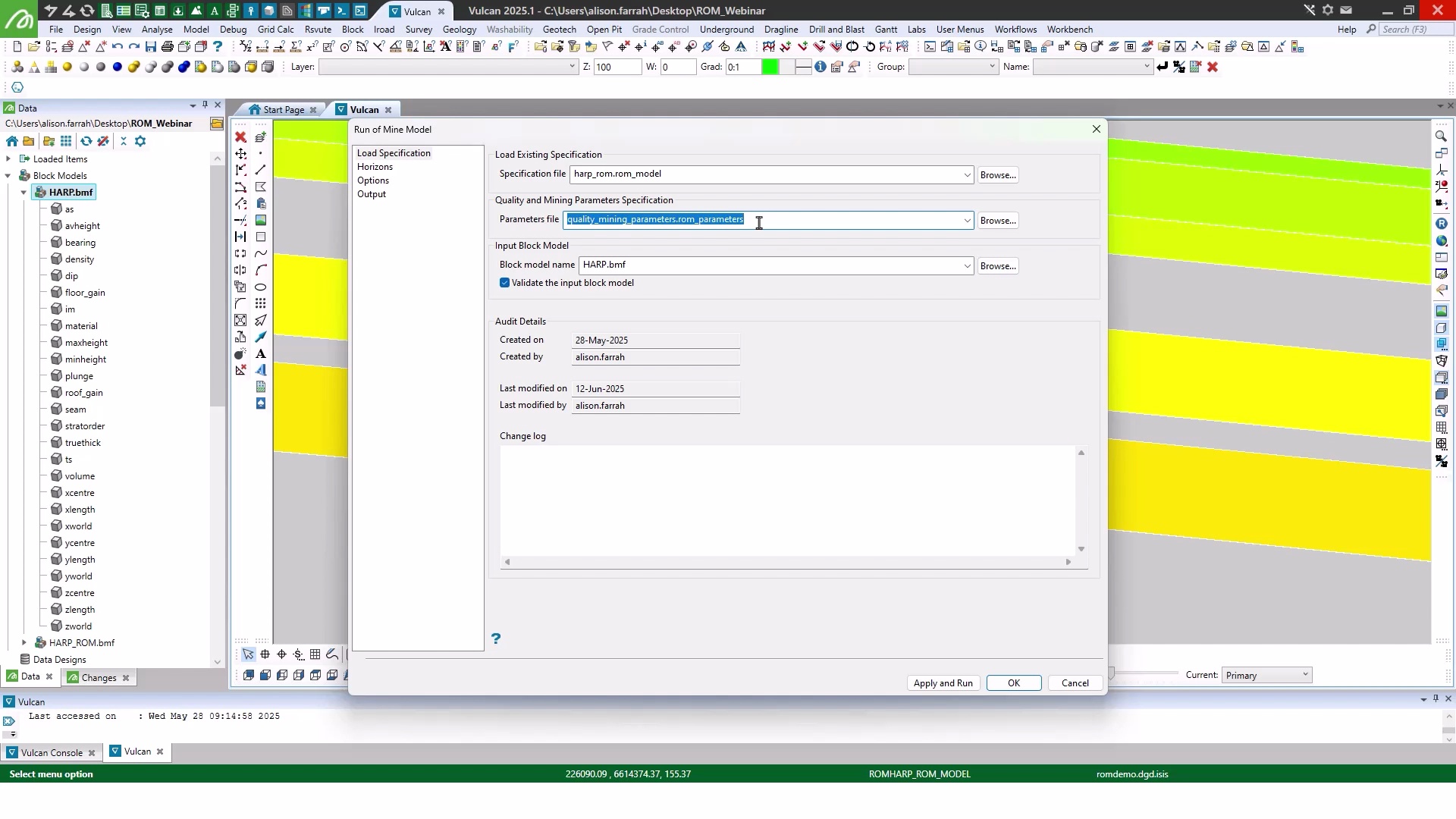
Task: Click the Apply and Run button
Action: pos(943,683)
